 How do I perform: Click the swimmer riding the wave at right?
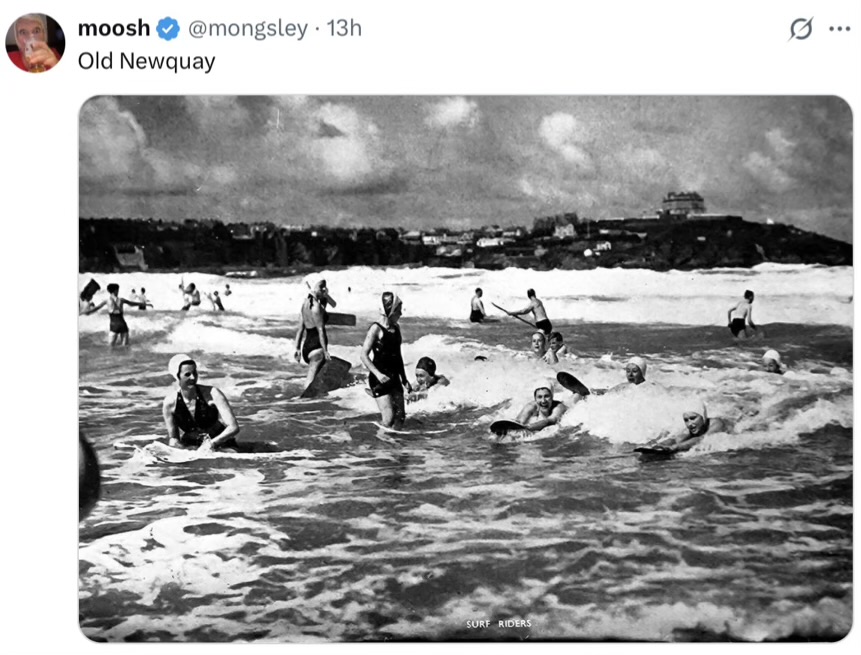click(690, 427)
